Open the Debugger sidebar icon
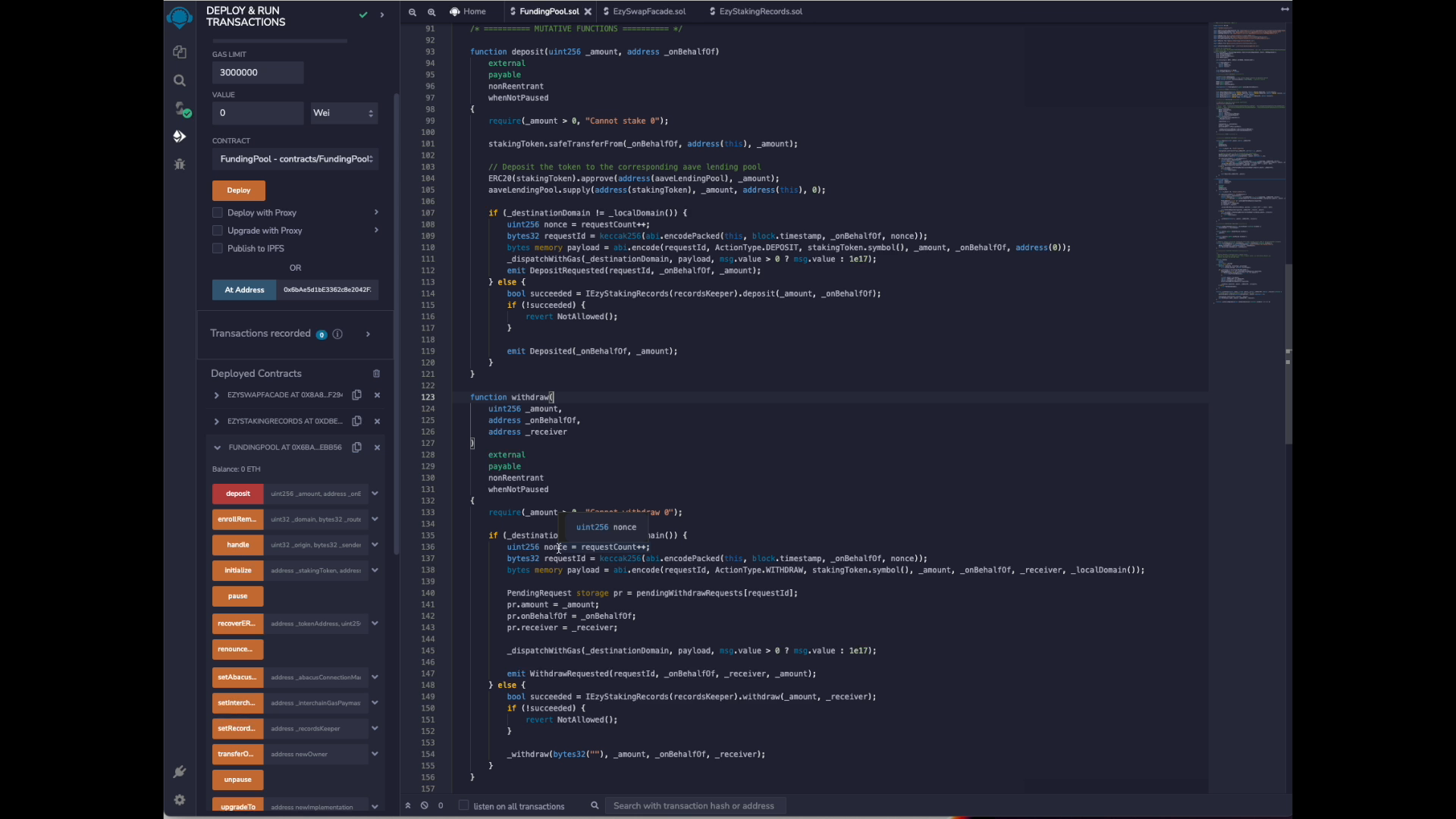 point(180,164)
